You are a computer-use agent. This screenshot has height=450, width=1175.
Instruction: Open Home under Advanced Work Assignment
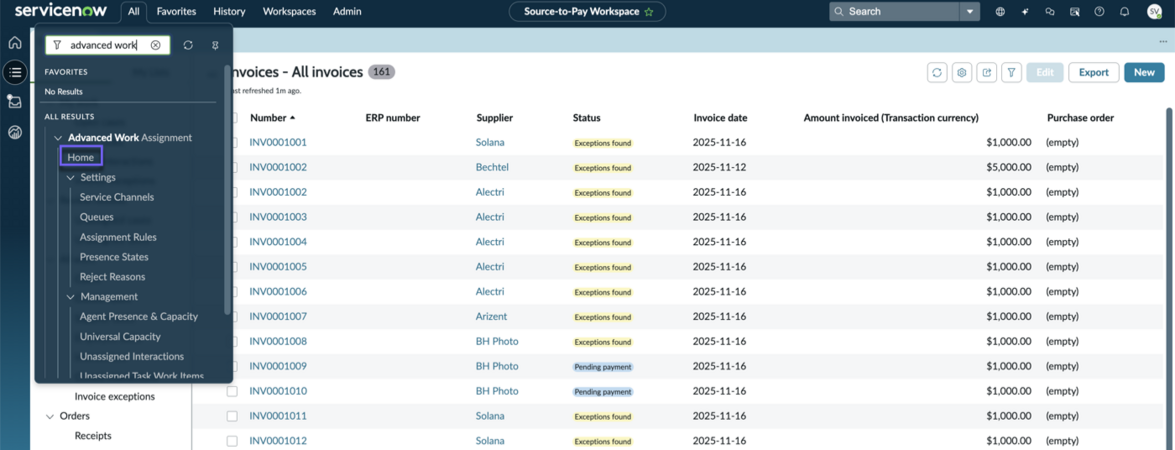coord(81,157)
